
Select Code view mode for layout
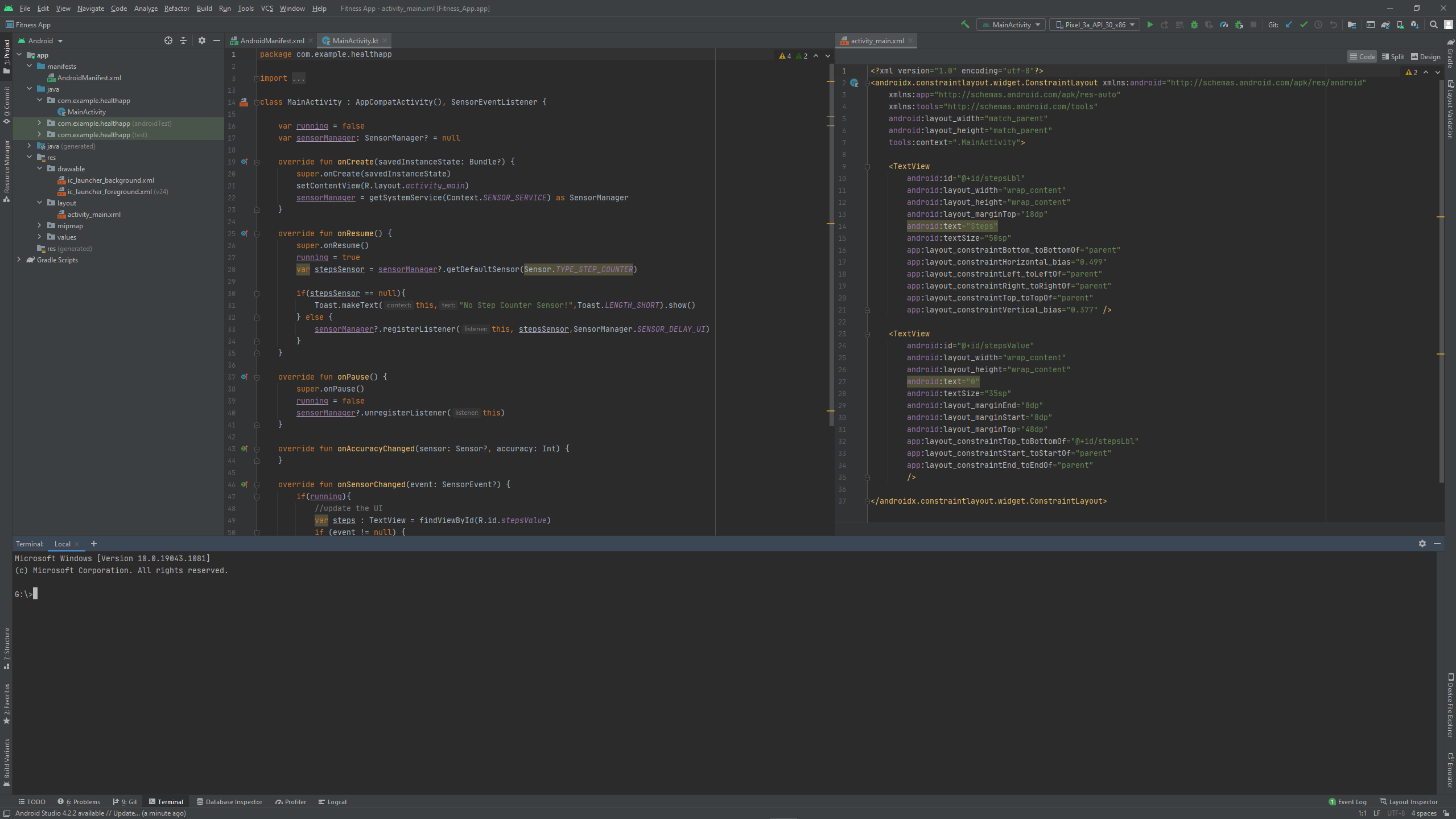coord(1362,56)
